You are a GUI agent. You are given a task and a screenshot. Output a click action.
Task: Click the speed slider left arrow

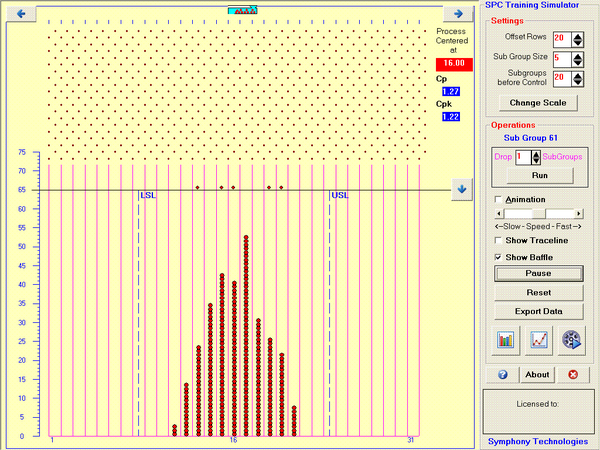coord(499,214)
